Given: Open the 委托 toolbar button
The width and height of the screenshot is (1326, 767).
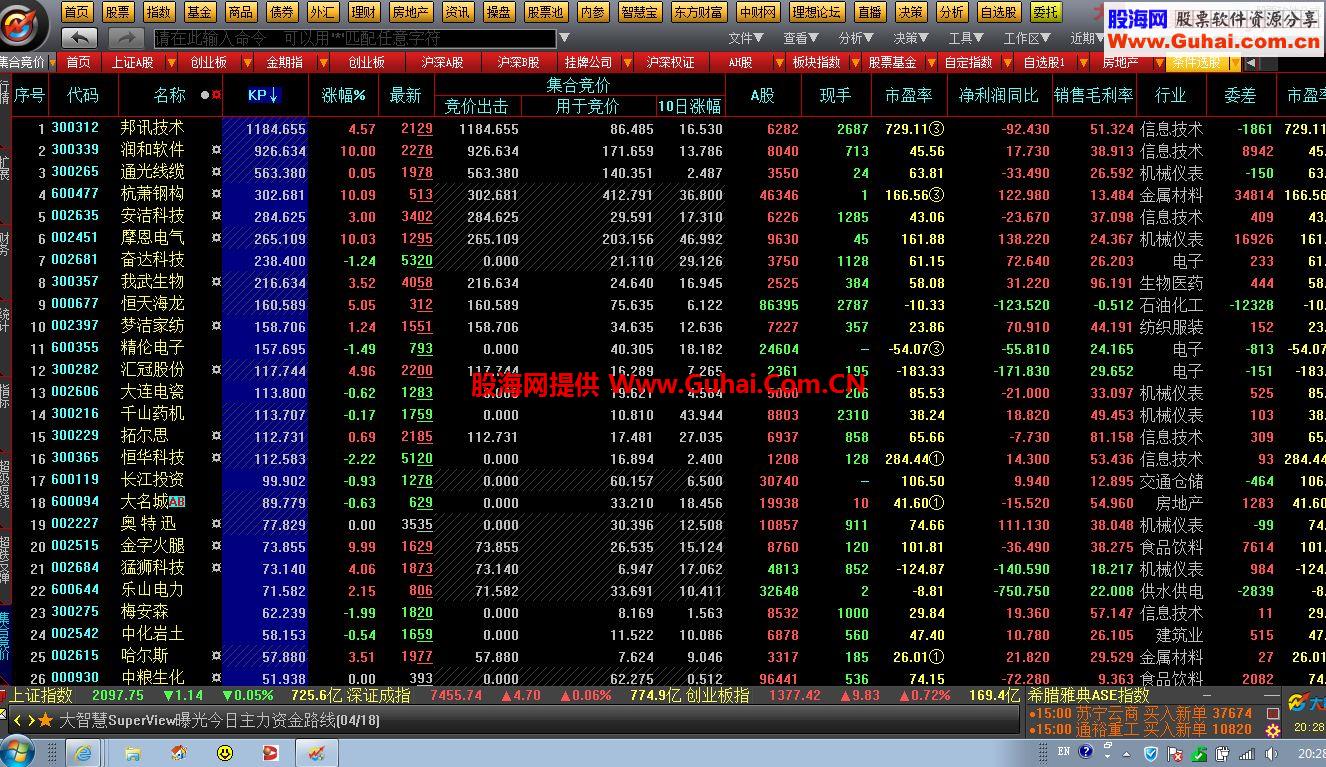Looking at the screenshot, I should [x=1045, y=12].
